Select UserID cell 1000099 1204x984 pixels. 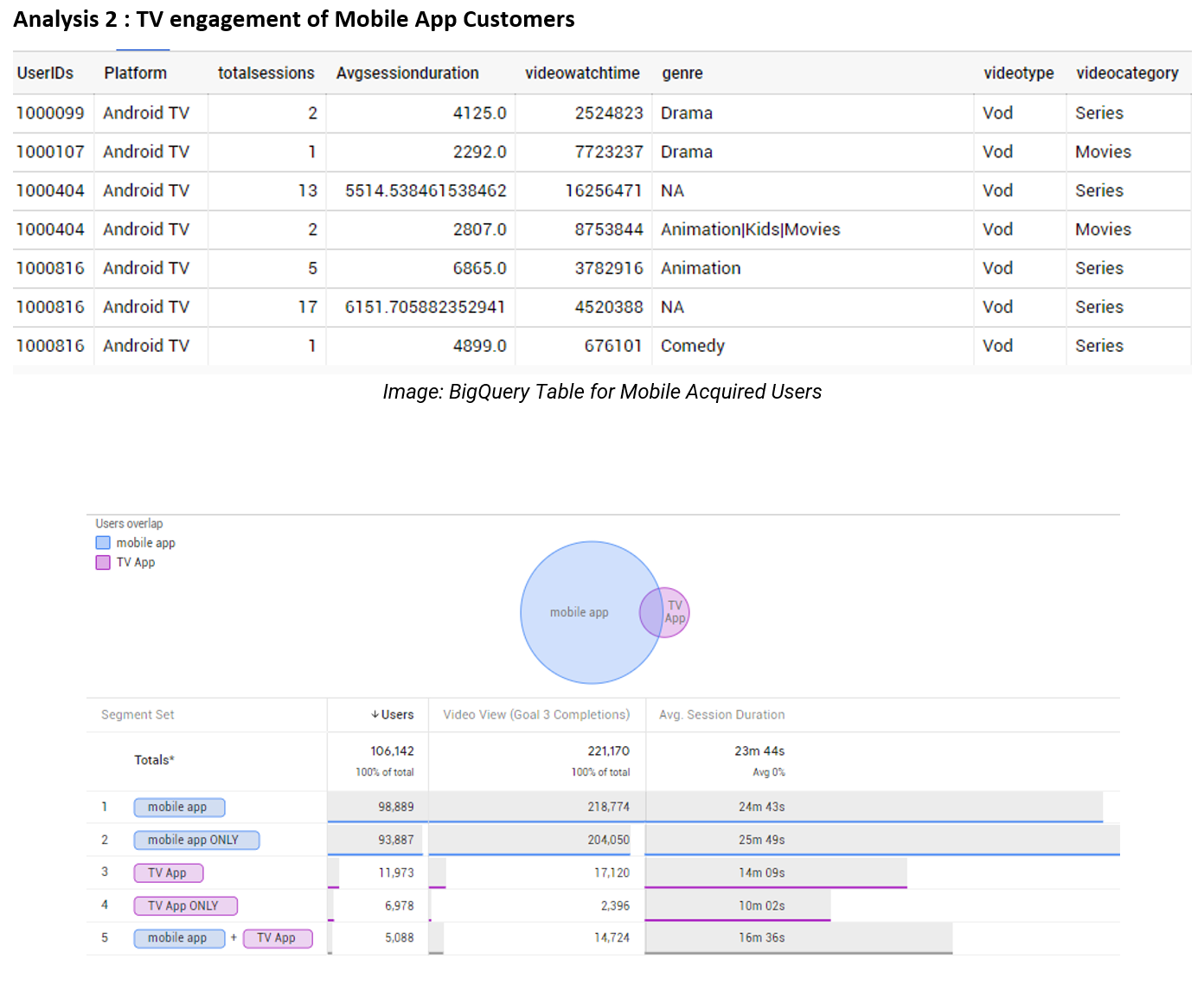pos(50,113)
